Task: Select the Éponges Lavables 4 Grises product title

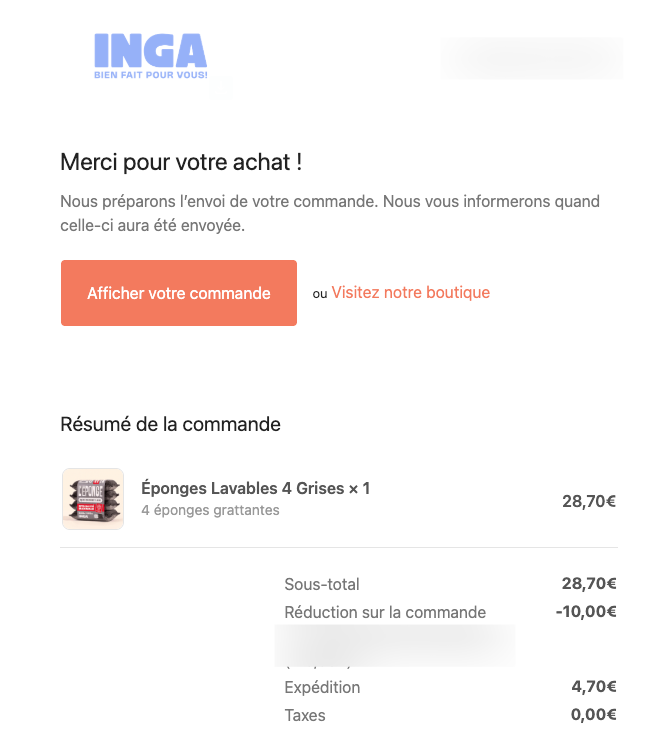Action: [x=255, y=488]
